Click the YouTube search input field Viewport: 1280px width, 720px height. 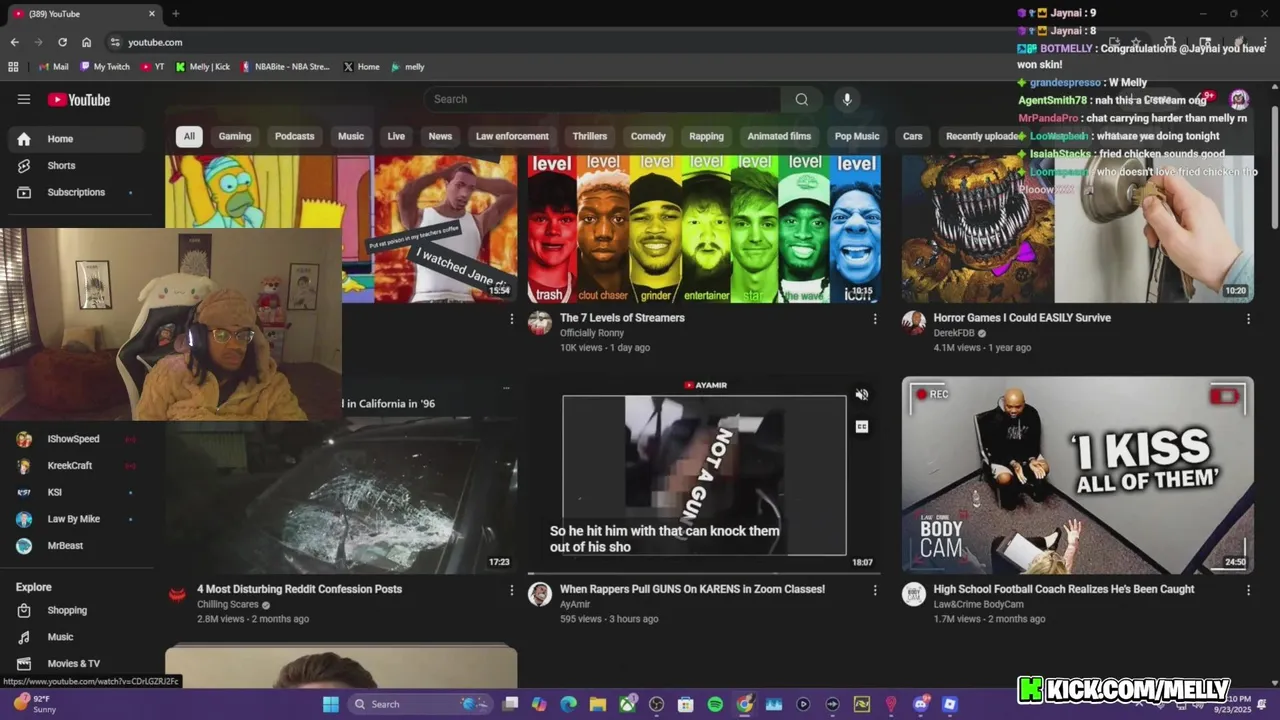[602, 99]
